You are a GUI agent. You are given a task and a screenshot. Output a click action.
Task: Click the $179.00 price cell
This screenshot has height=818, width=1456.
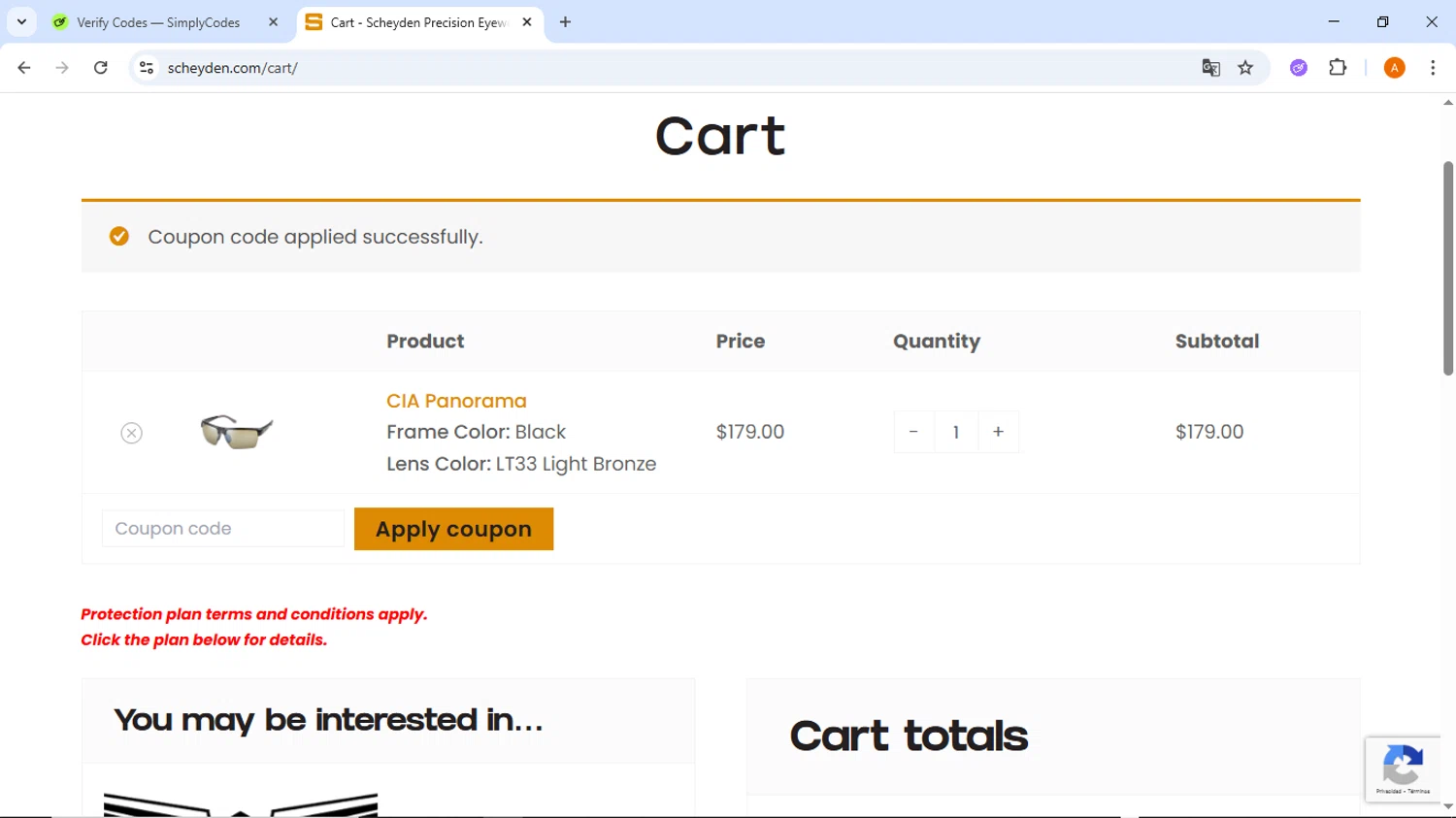[x=750, y=432]
